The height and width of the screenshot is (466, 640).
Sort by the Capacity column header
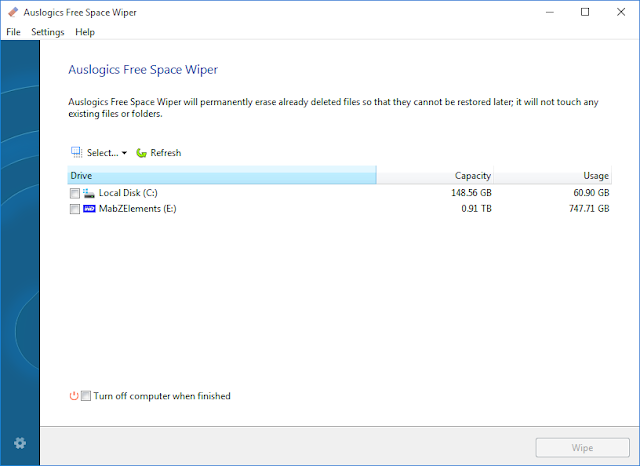coord(435,175)
